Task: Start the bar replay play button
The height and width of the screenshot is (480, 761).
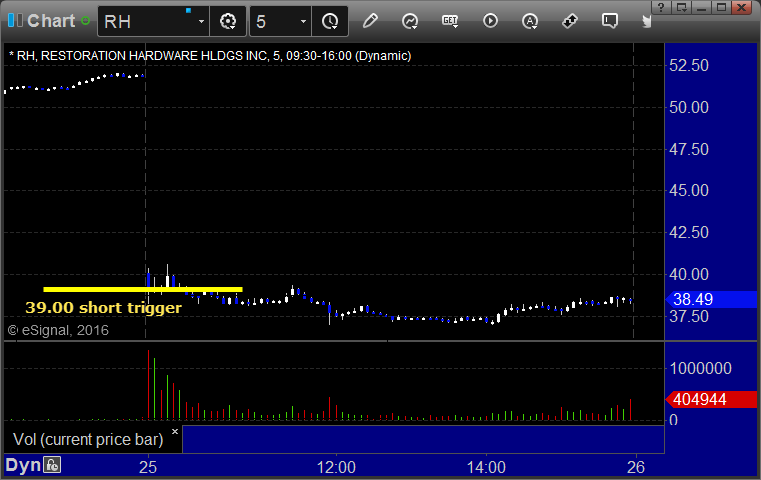Action: tap(490, 21)
